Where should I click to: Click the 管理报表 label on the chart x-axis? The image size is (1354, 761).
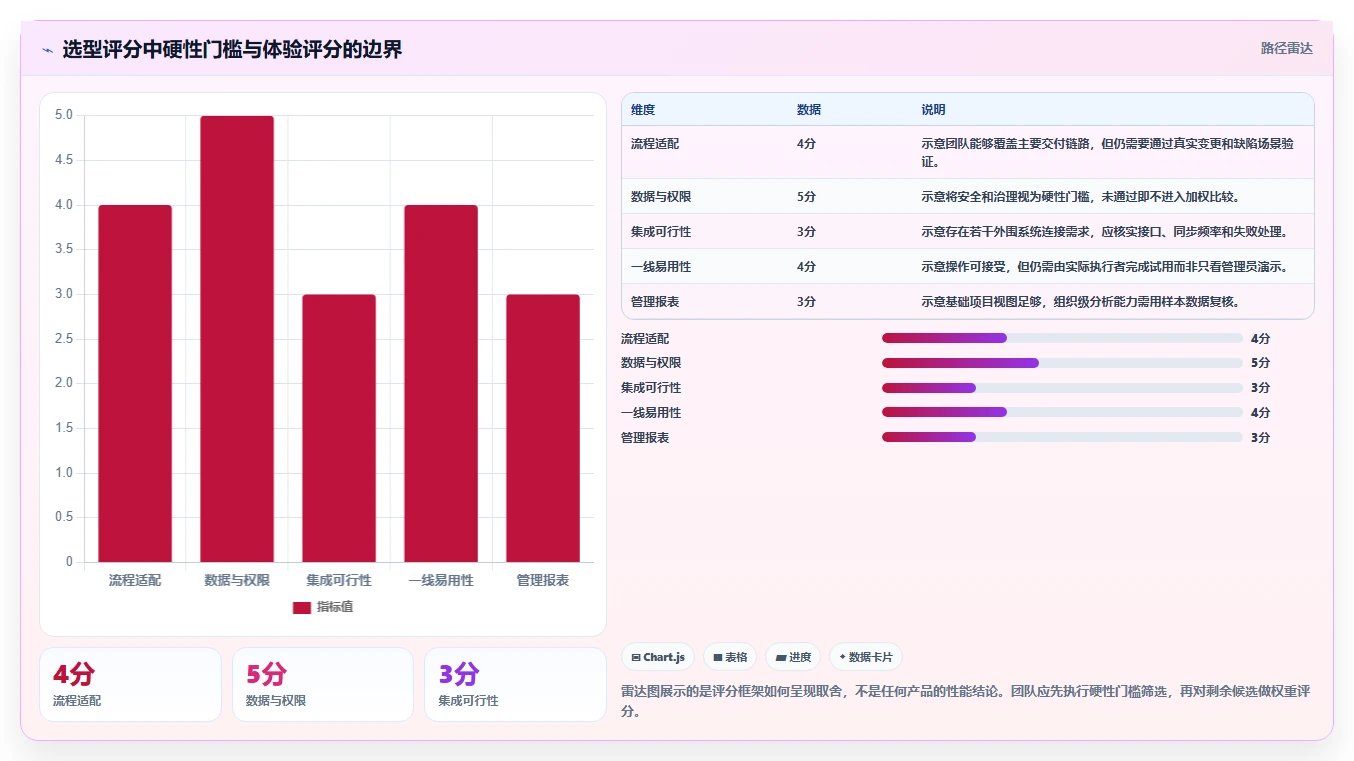pos(543,580)
